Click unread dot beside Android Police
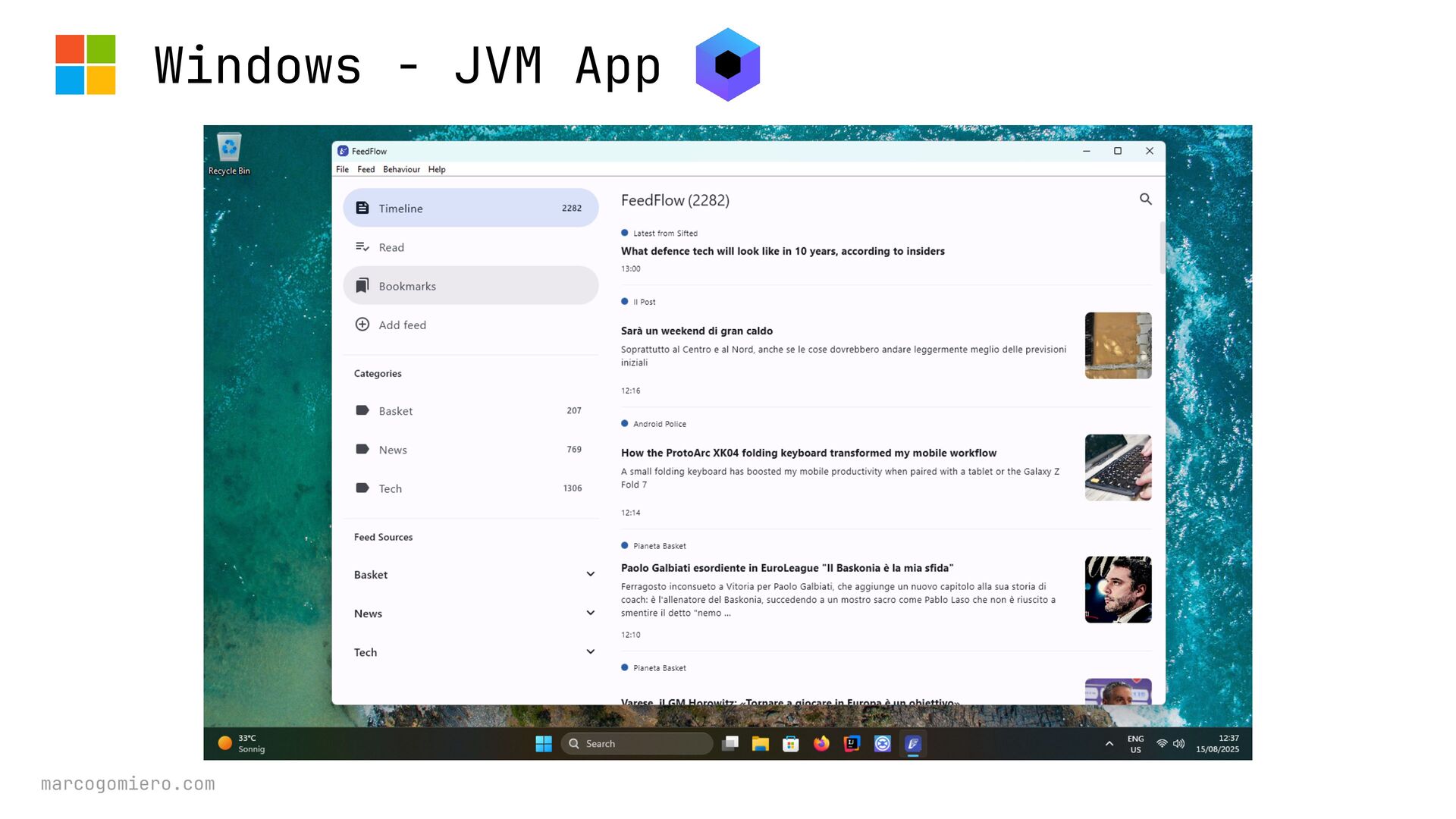Viewport: 1456px width, 819px height. (625, 423)
